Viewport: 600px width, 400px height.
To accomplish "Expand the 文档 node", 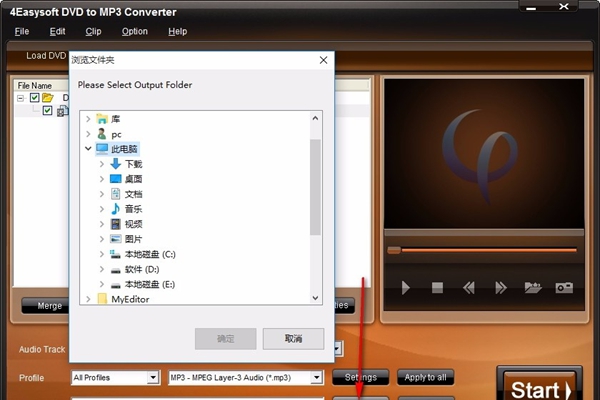I will pyautogui.click(x=102, y=194).
